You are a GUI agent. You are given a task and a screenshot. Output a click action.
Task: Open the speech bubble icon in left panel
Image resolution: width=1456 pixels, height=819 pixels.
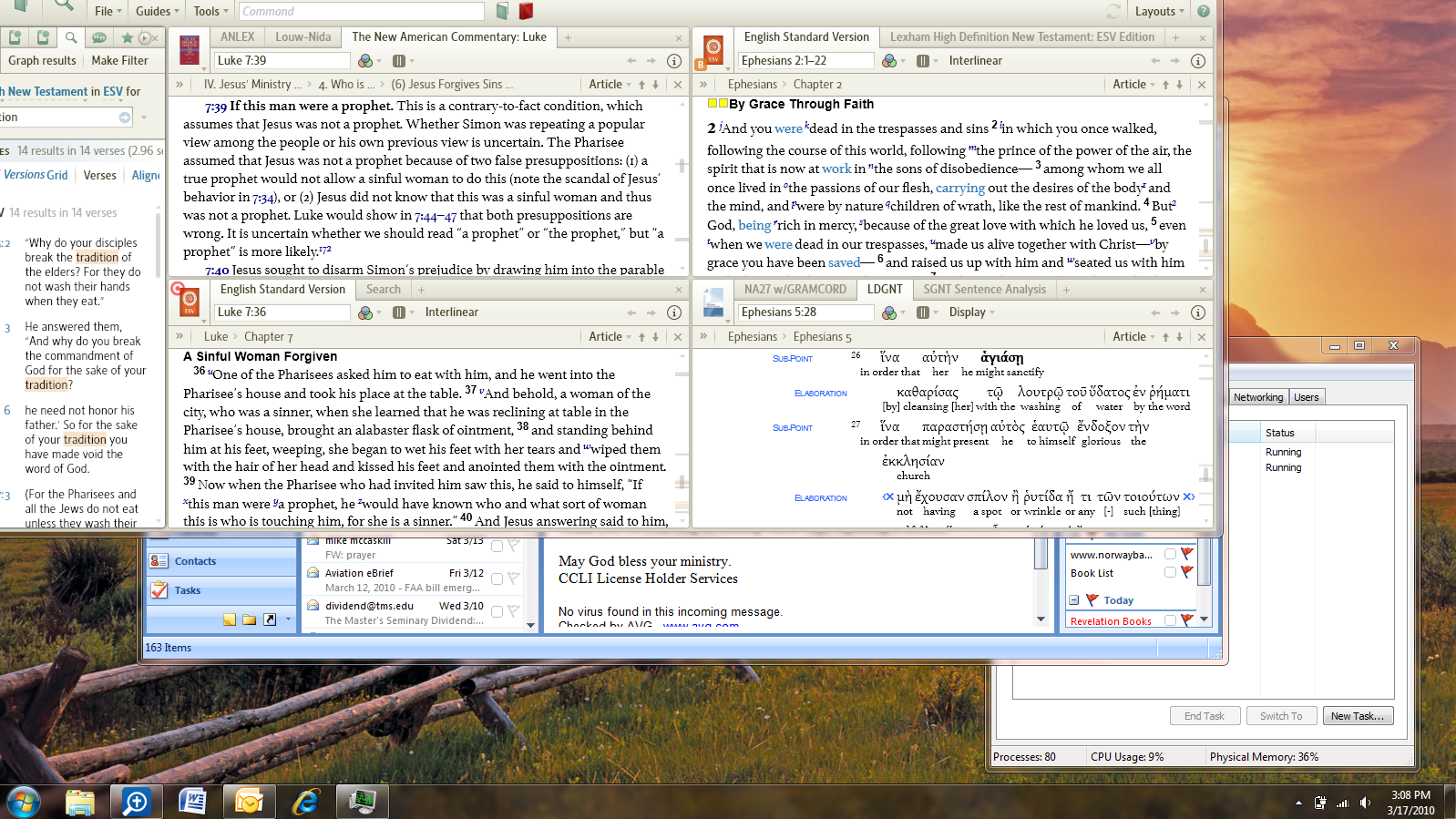pyautogui.click(x=98, y=37)
